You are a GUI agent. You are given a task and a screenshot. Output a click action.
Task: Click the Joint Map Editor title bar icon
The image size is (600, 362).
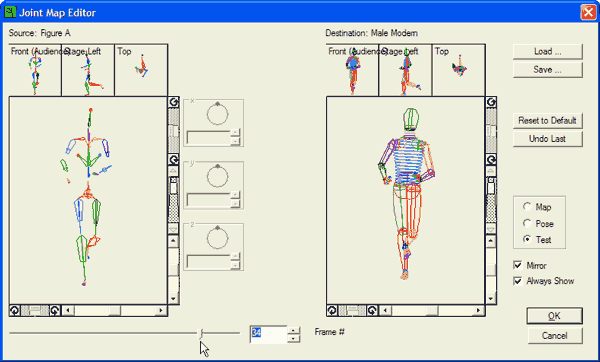10,12
